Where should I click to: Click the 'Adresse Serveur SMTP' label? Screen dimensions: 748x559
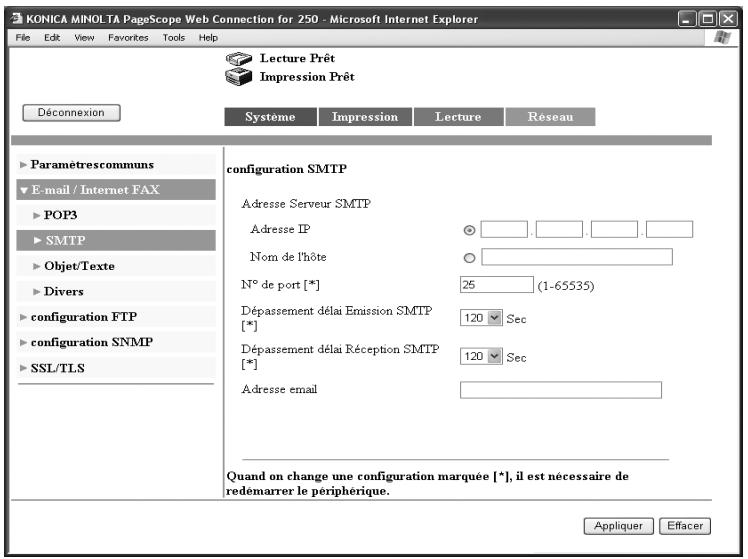(x=306, y=204)
